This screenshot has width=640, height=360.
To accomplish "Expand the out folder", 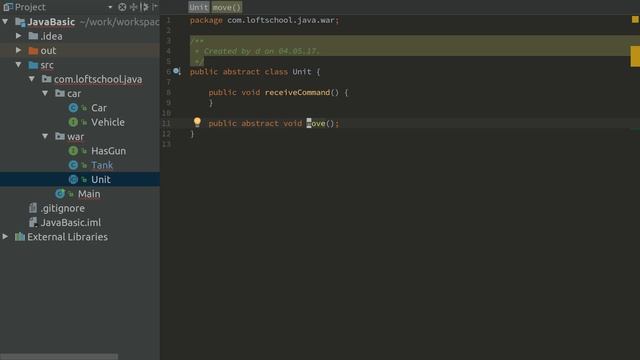I will point(18,50).
